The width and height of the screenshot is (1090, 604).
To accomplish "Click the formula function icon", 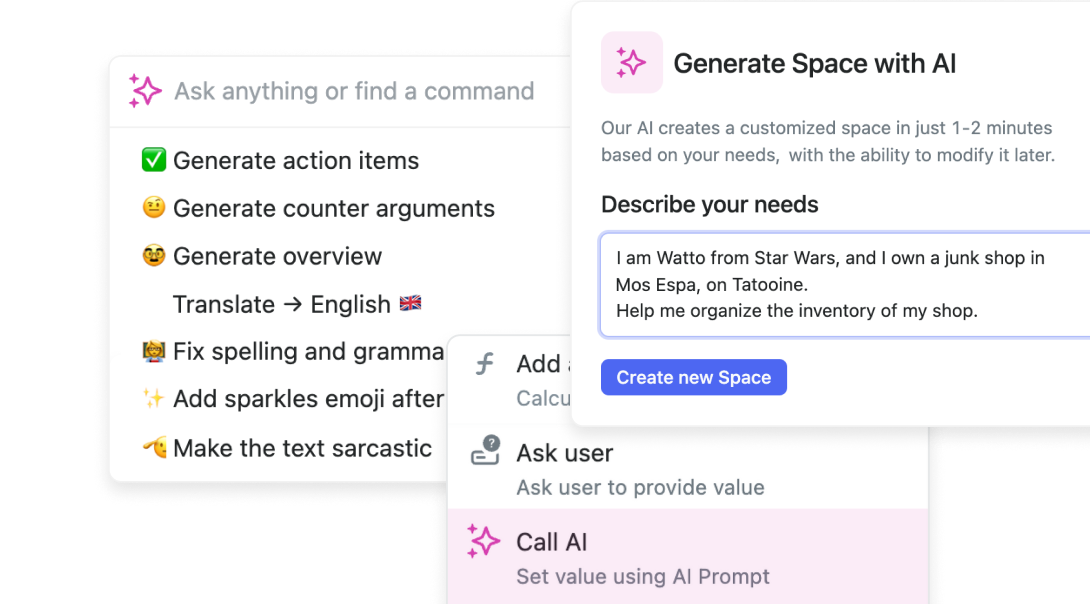I will [485, 364].
